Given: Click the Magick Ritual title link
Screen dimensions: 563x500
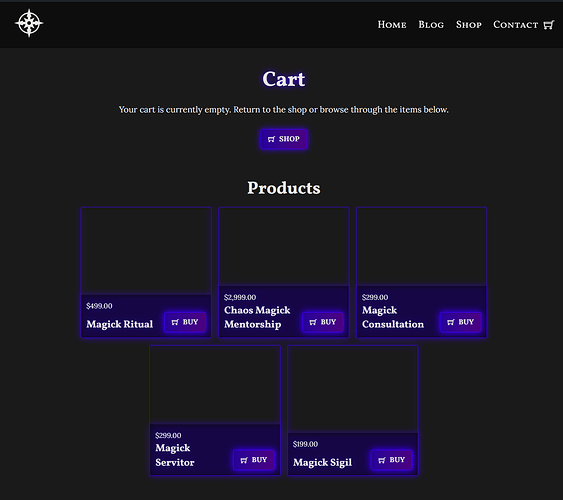Looking at the screenshot, I should (x=120, y=324).
